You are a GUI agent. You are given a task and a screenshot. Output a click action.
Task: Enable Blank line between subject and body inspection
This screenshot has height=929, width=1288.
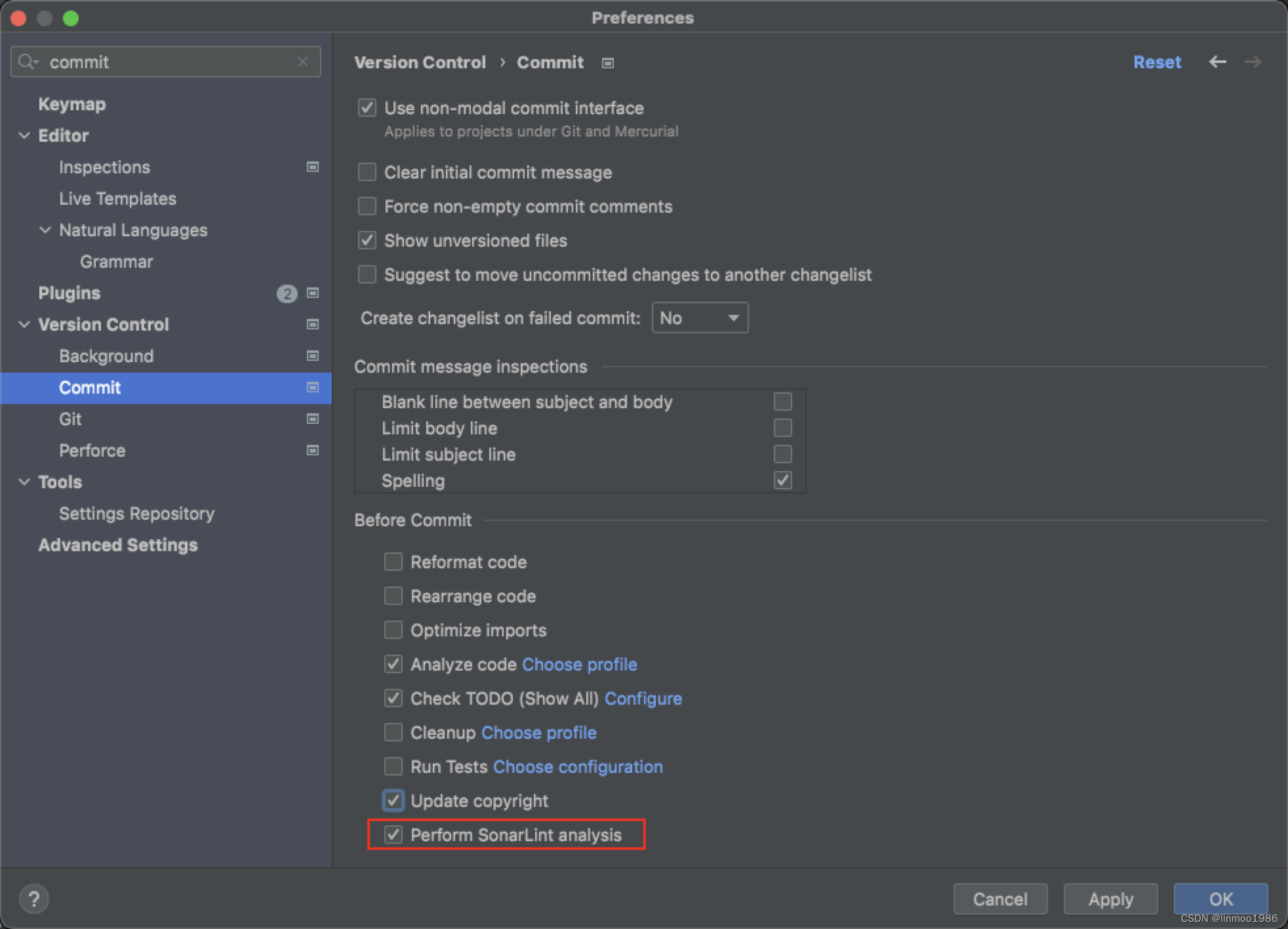[x=783, y=402]
